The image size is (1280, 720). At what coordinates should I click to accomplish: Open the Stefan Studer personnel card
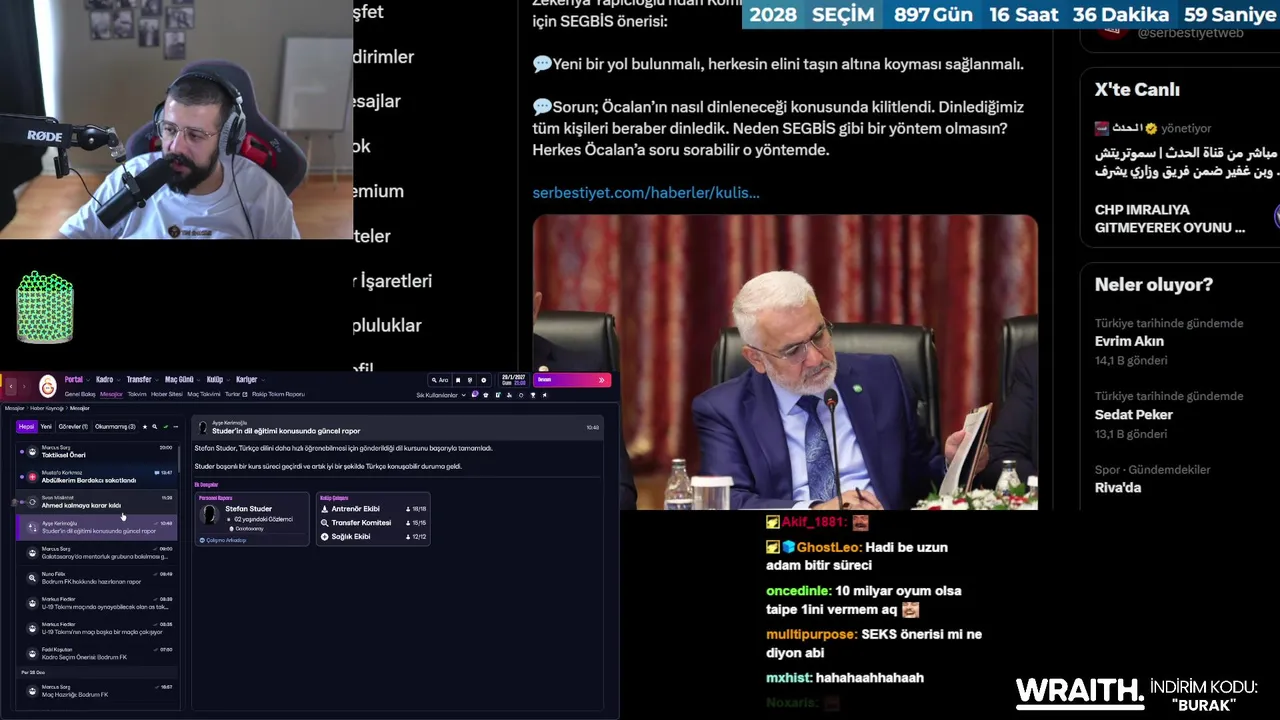tap(252, 518)
